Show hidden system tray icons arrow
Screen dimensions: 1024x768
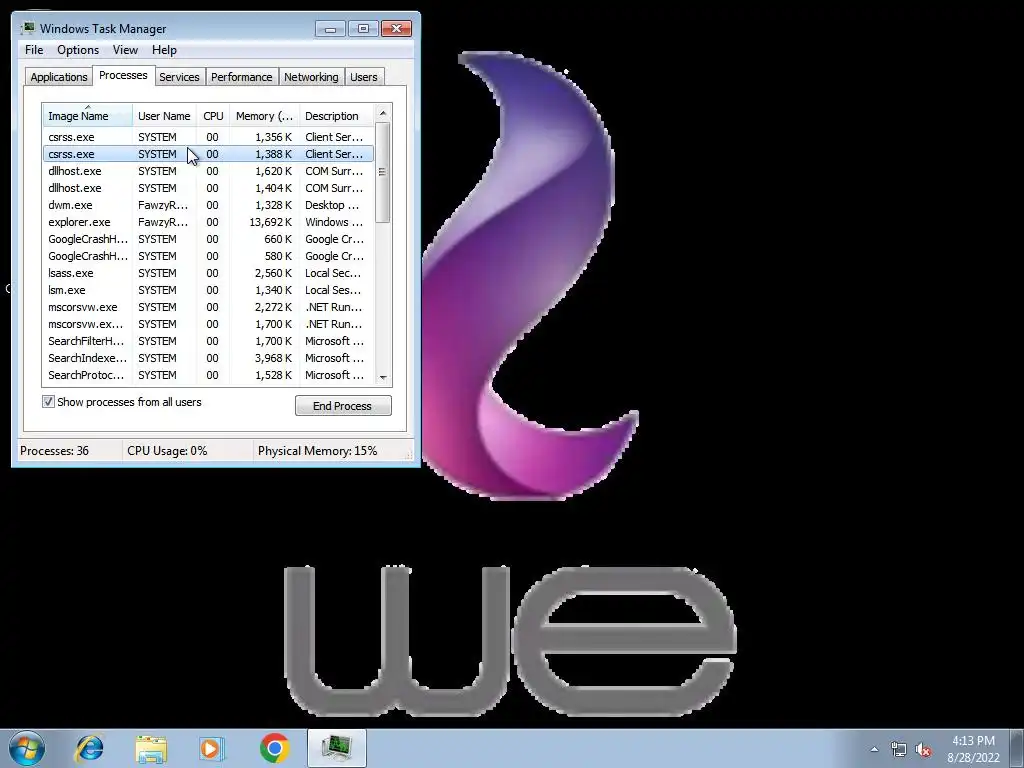874,750
